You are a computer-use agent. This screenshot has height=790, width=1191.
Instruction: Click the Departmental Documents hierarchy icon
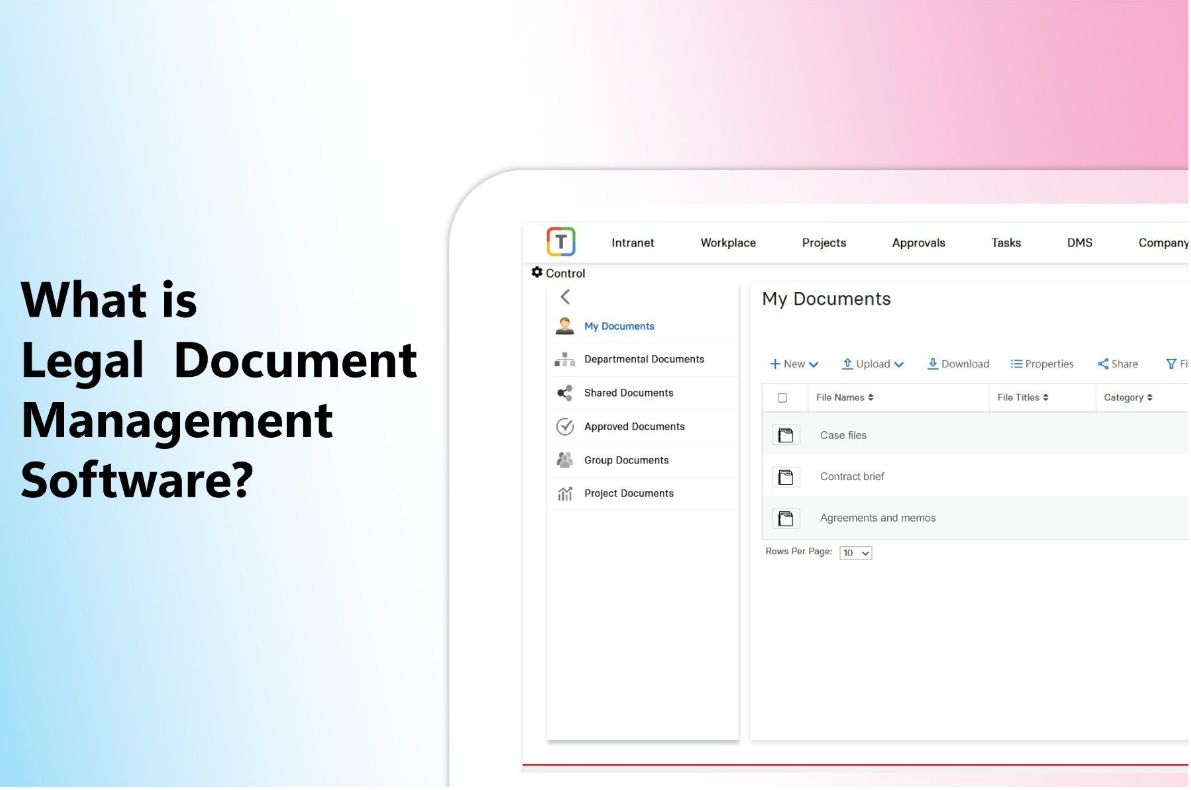tap(564, 359)
